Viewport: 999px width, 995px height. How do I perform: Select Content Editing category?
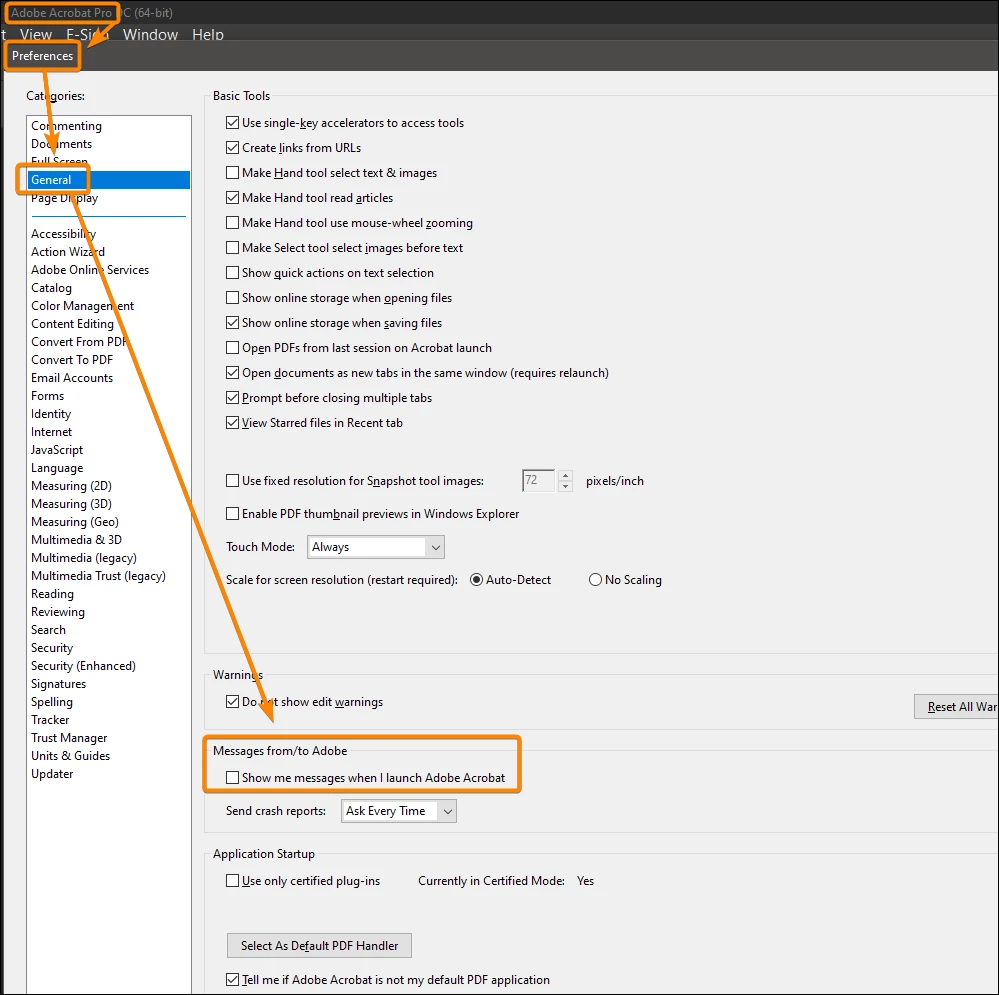point(72,324)
